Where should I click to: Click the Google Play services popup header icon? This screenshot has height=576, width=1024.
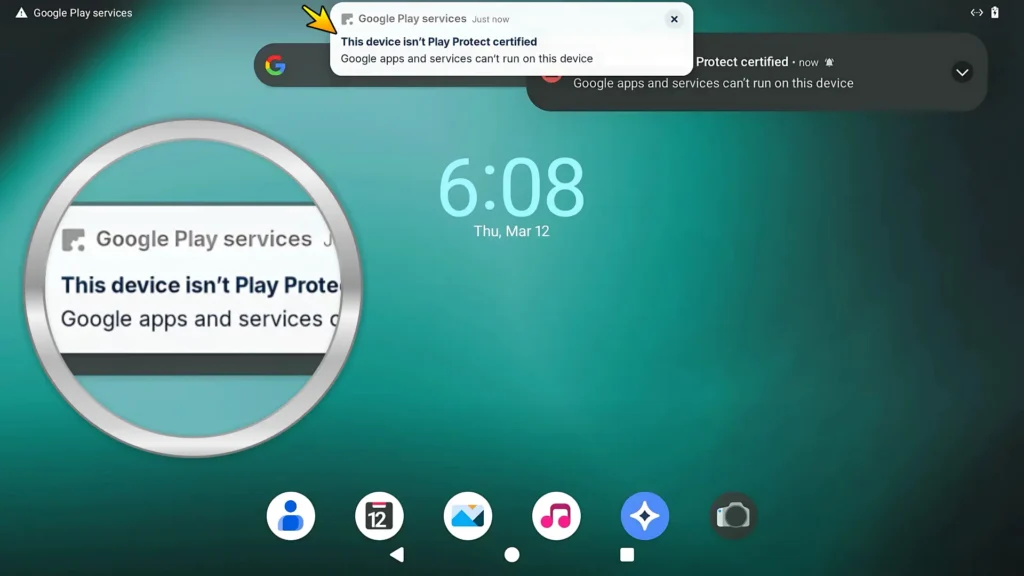[x=347, y=19]
